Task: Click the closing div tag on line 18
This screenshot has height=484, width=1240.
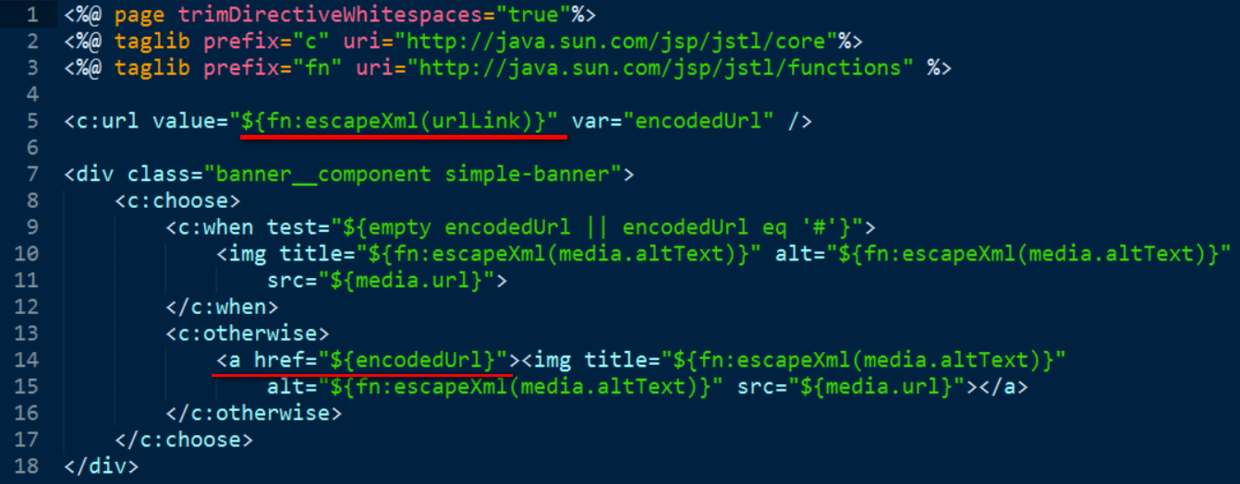Action: pyautogui.click(x=101, y=464)
